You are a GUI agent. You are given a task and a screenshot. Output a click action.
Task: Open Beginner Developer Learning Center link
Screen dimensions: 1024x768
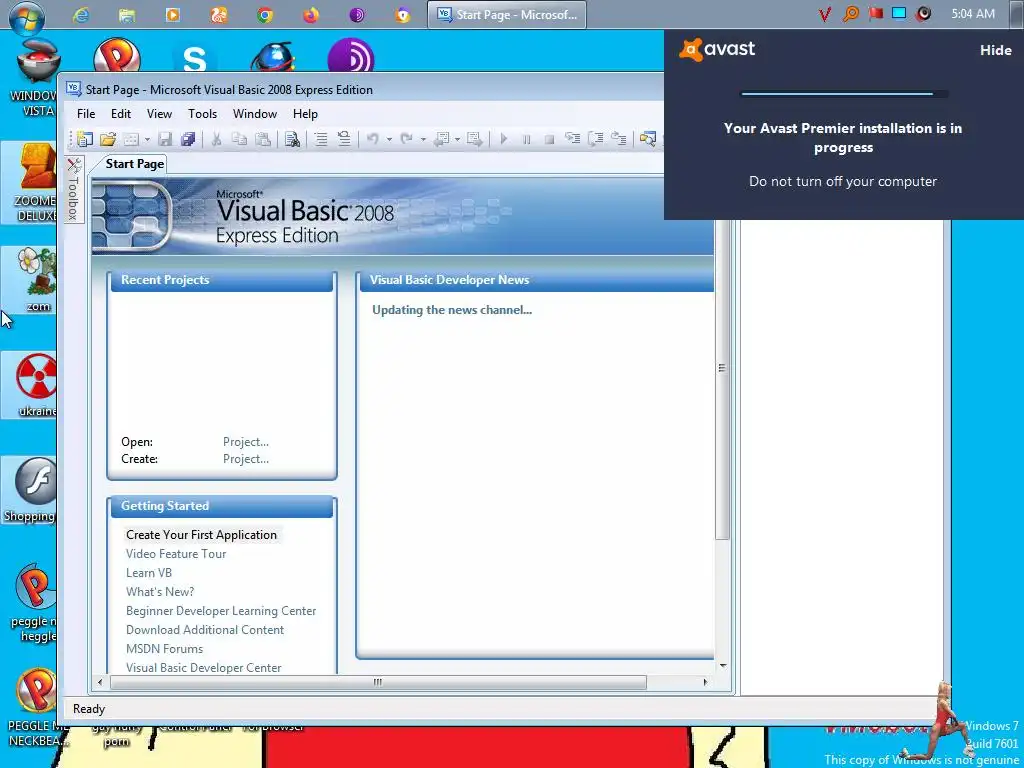pyautogui.click(x=221, y=611)
